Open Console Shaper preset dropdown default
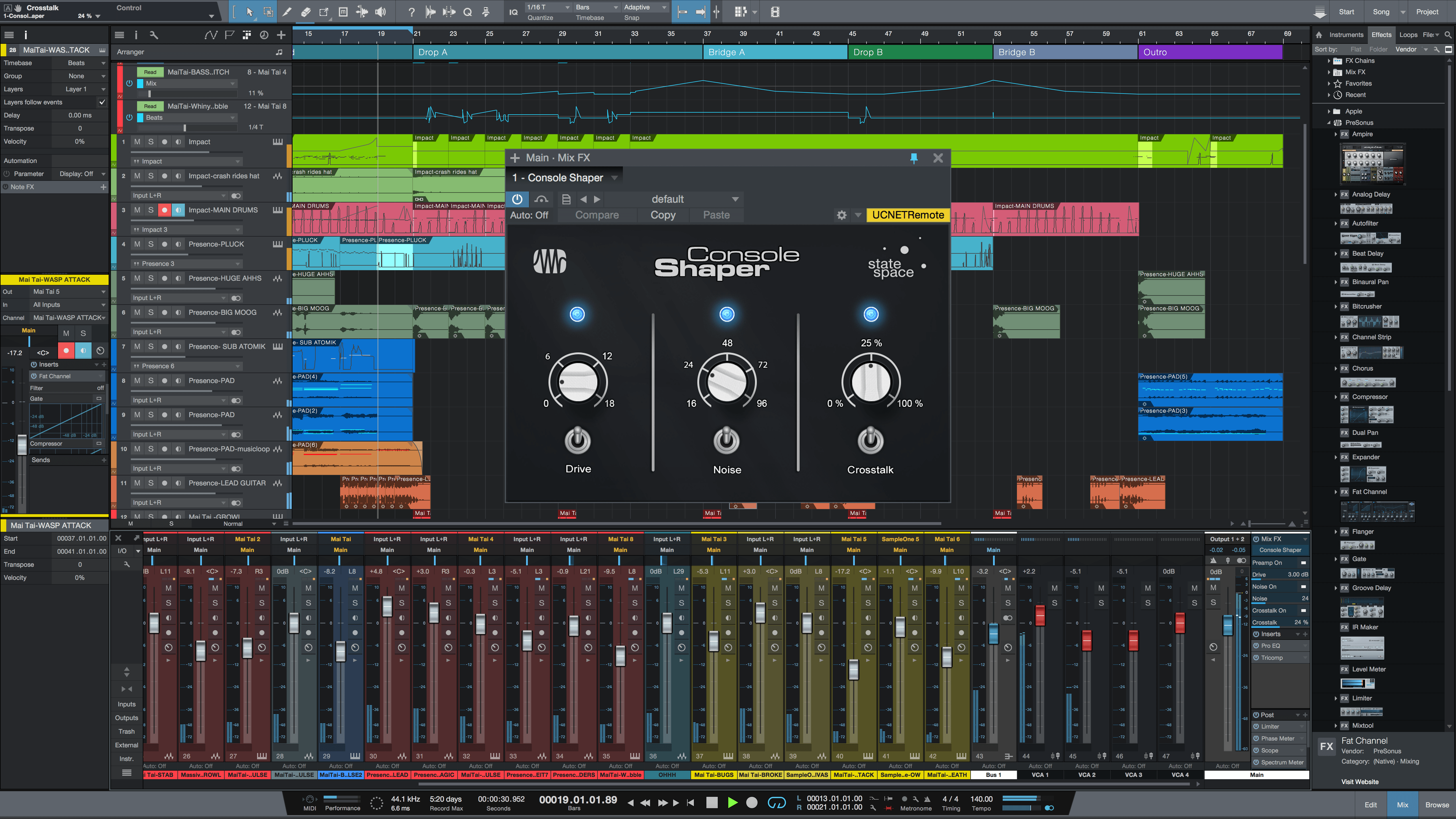 click(x=693, y=199)
